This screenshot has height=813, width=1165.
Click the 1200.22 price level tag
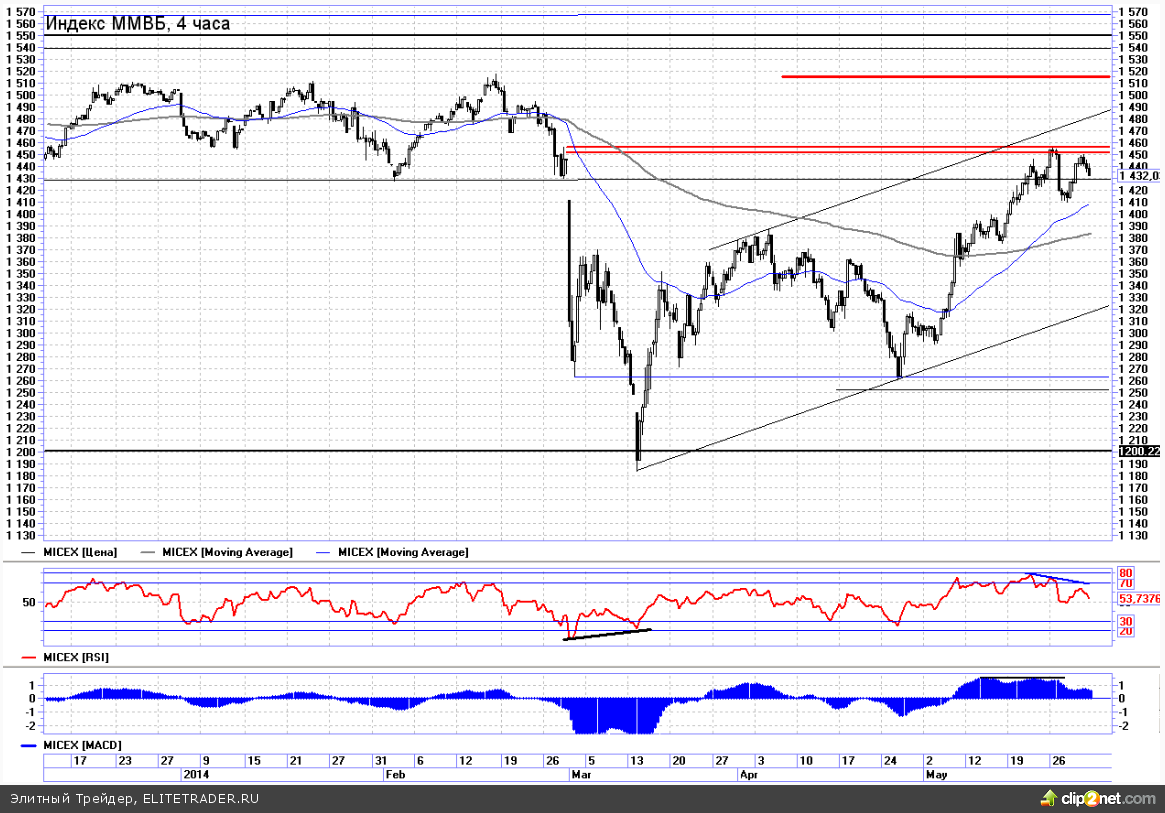point(1139,451)
